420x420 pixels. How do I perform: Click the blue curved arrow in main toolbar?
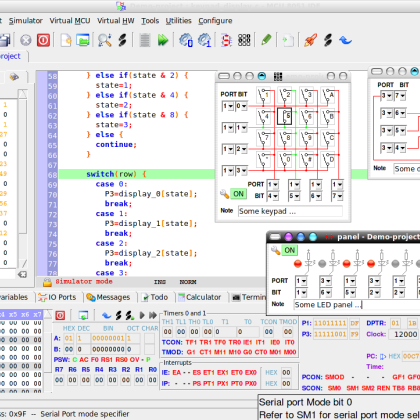[345, 40]
